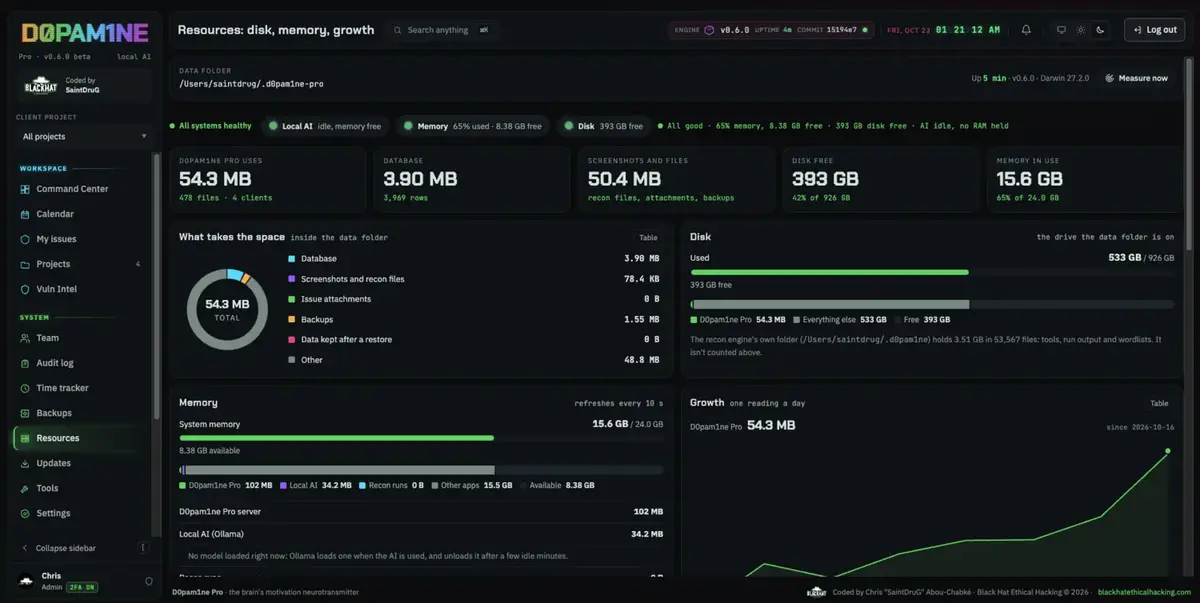
Task: Click the 54.3 MB donut chart
Action: pos(227,309)
